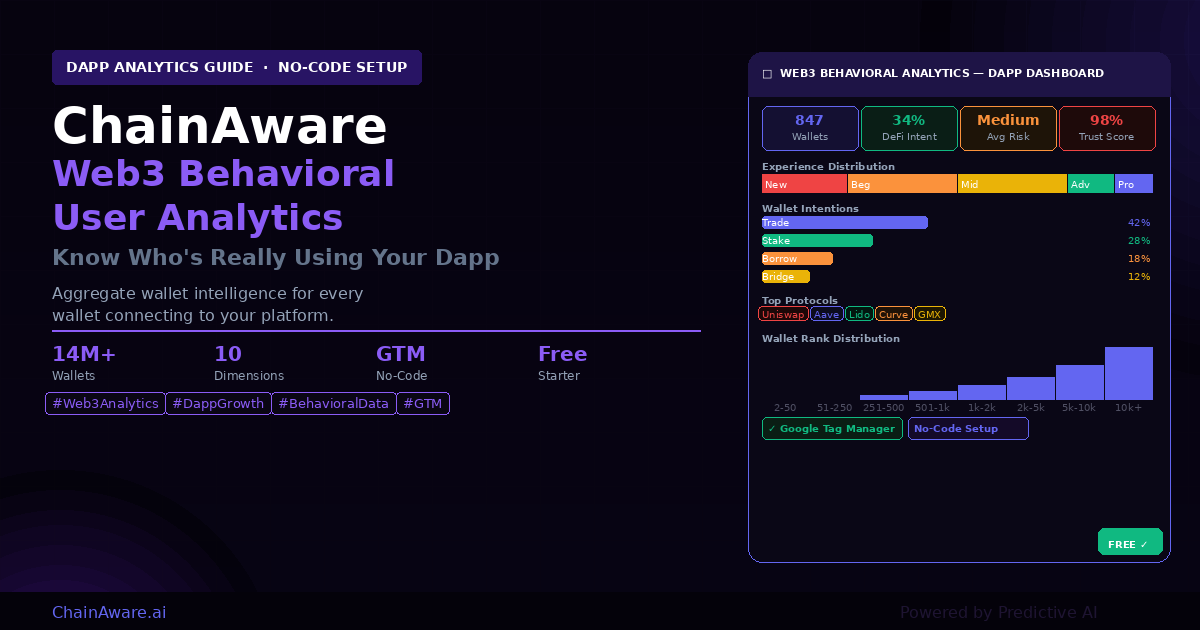The width and height of the screenshot is (1200, 630).
Task: Select the red New experience segment
Action: [804, 184]
